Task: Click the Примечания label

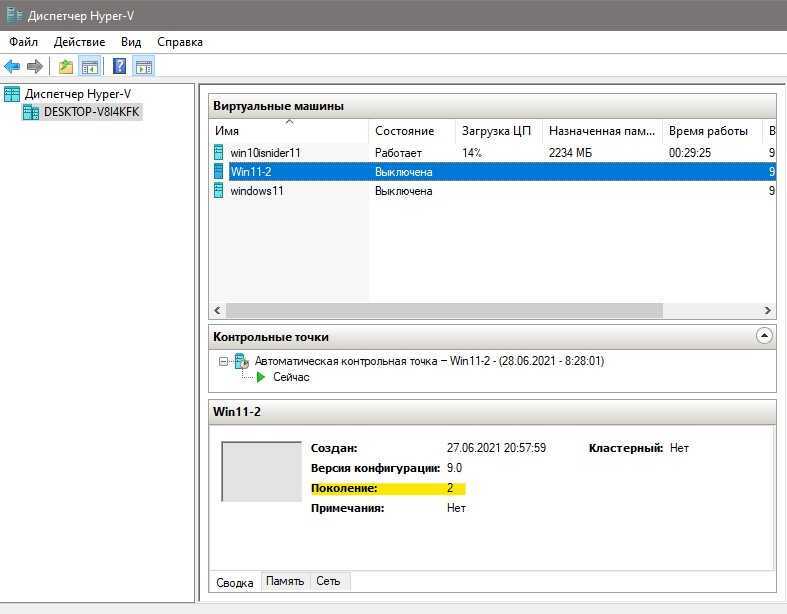Action: coord(347,508)
